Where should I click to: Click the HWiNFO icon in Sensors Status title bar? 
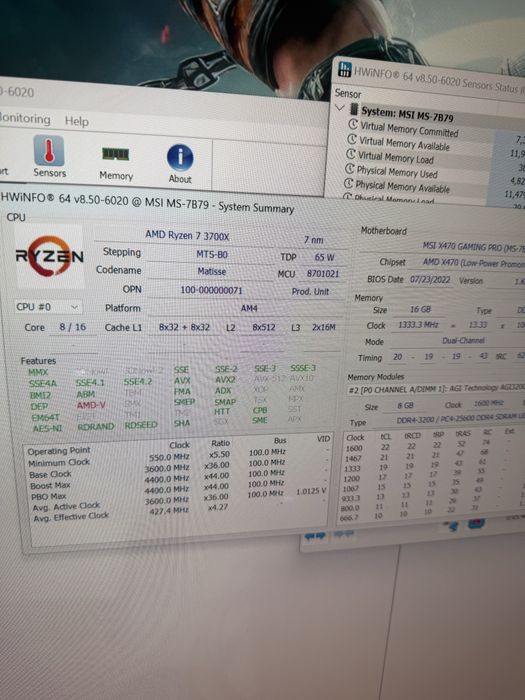point(345,69)
